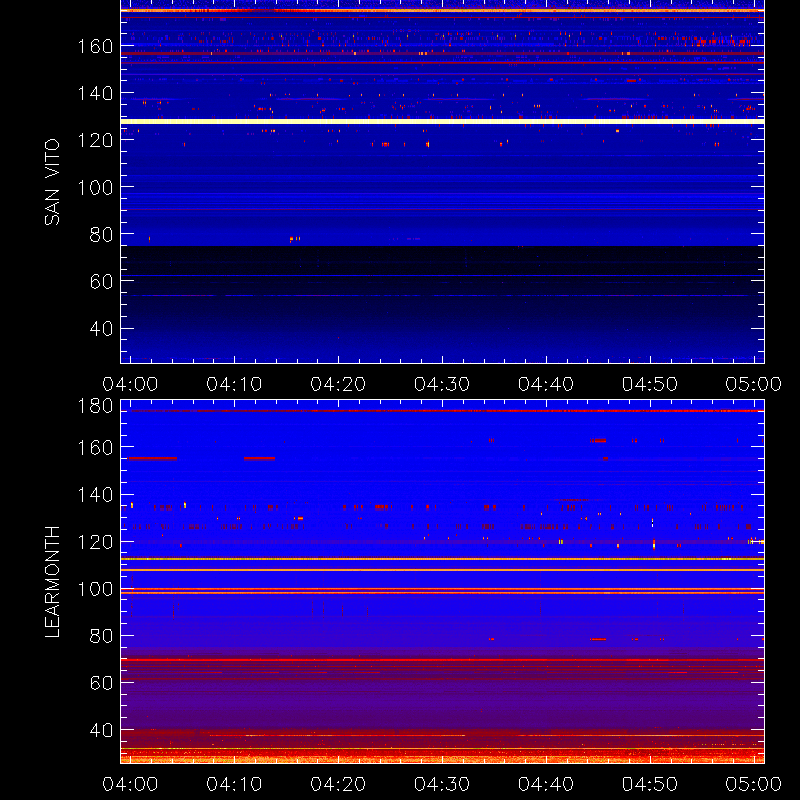Click 04:50 time label under Learmonth plot

click(x=650, y=784)
